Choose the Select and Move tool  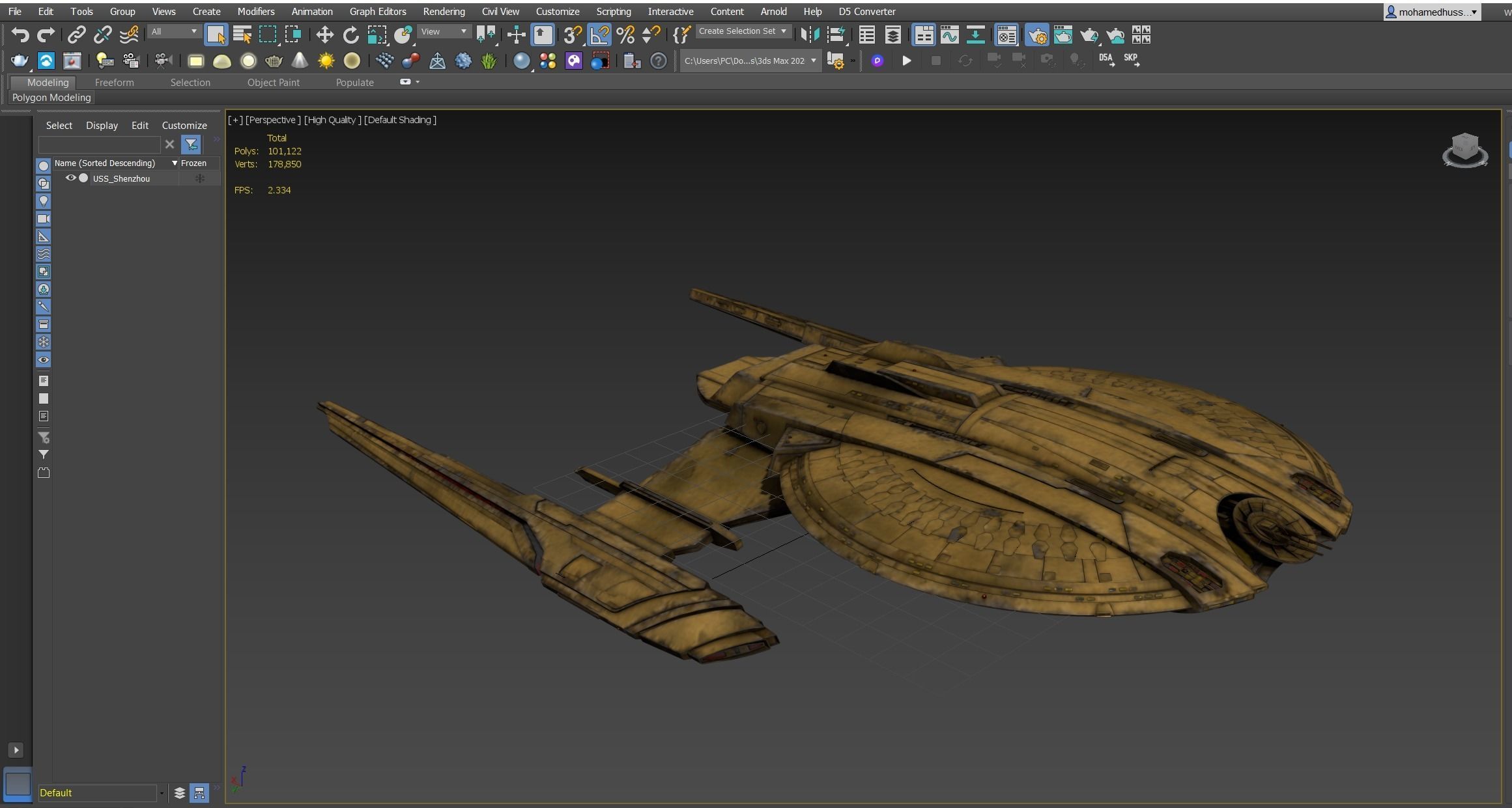(324, 35)
